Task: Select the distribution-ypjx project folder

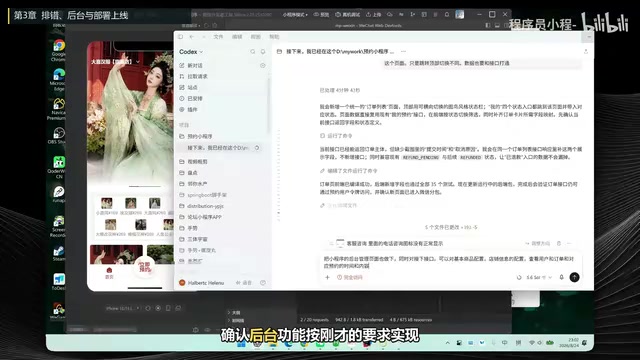Action: pos(205,206)
